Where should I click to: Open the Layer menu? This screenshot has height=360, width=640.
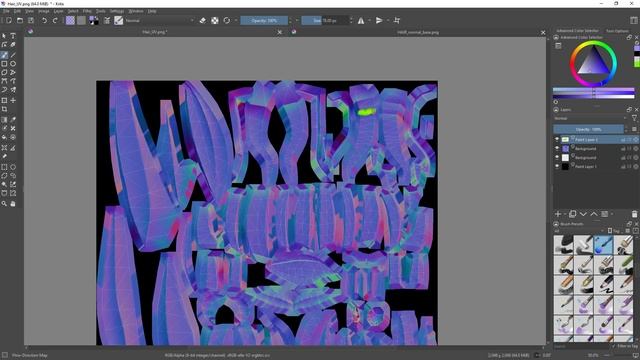[x=58, y=11]
